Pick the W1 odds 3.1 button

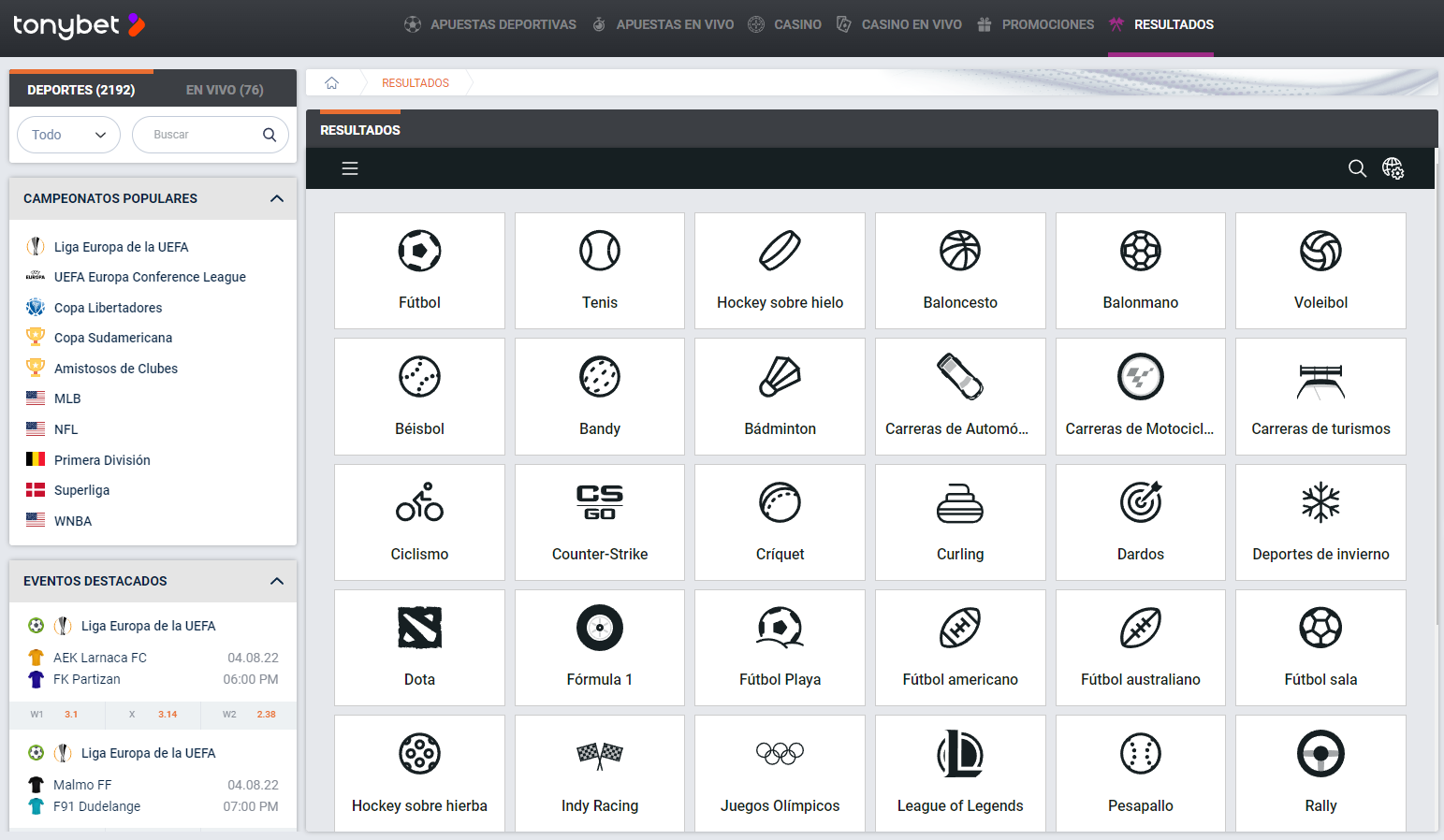(57, 715)
